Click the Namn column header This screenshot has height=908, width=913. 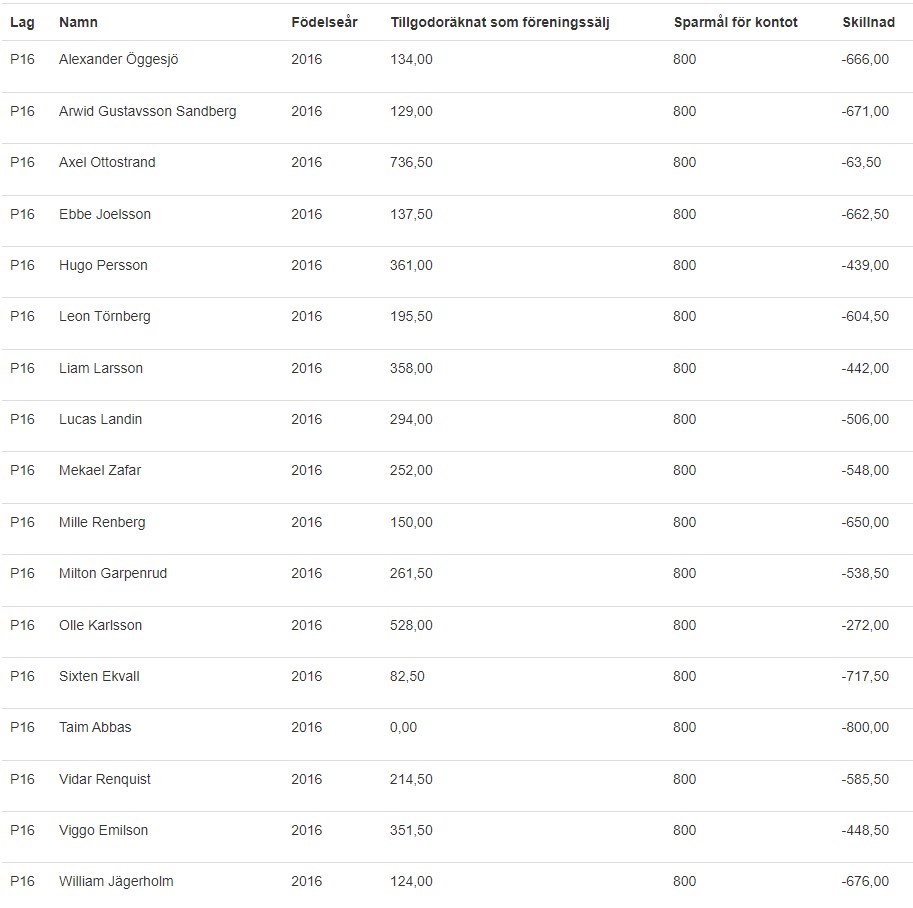point(78,22)
